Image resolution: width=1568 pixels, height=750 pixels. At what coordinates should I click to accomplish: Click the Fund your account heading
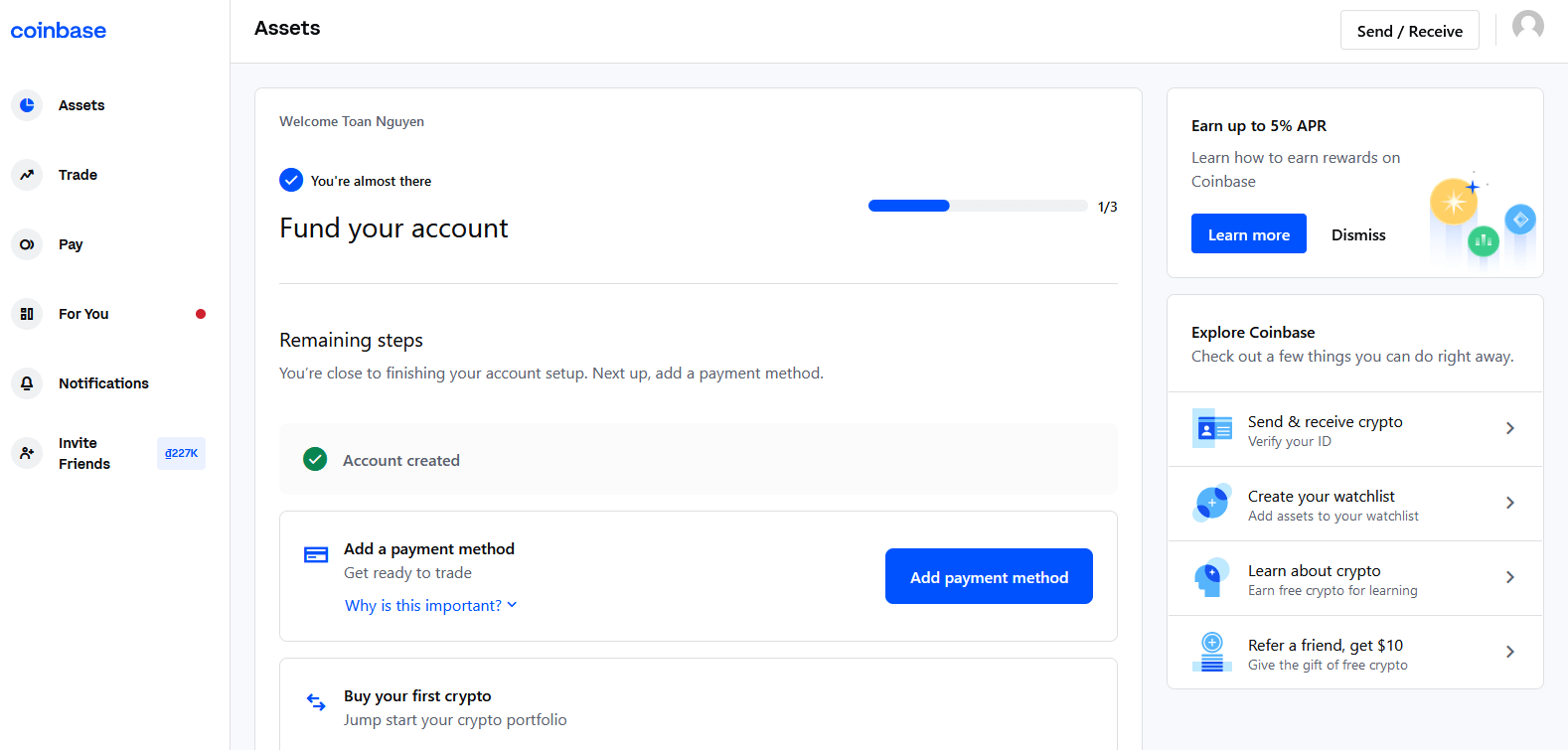tap(393, 228)
